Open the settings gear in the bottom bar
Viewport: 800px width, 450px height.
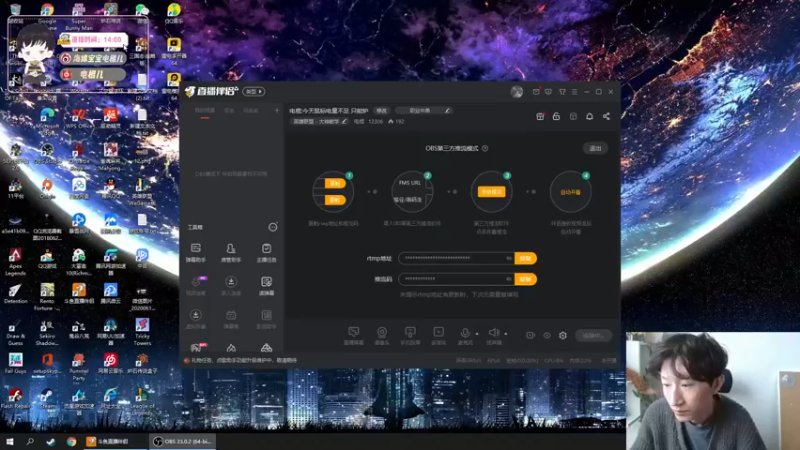coord(563,336)
